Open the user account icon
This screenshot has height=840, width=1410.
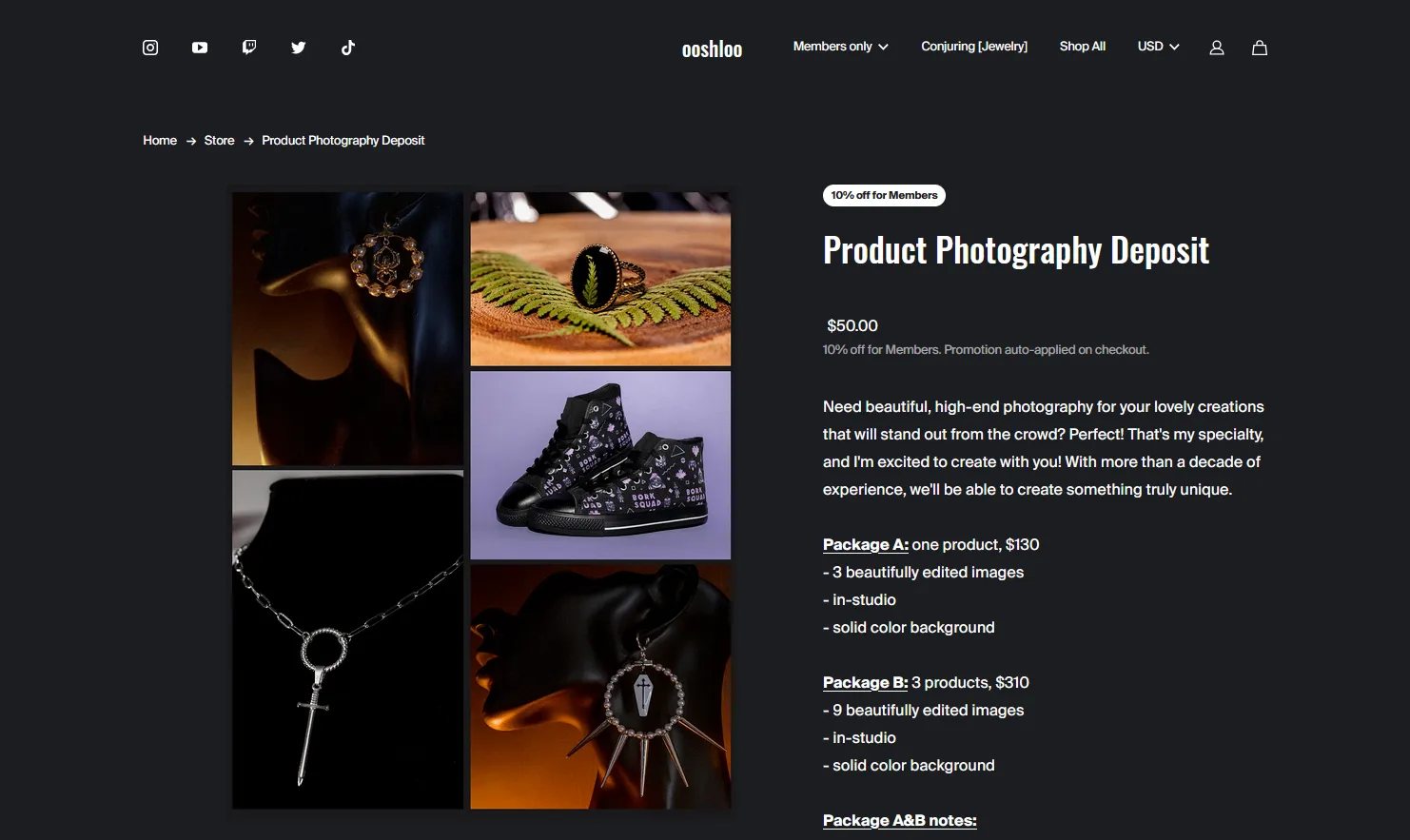coord(1217,48)
